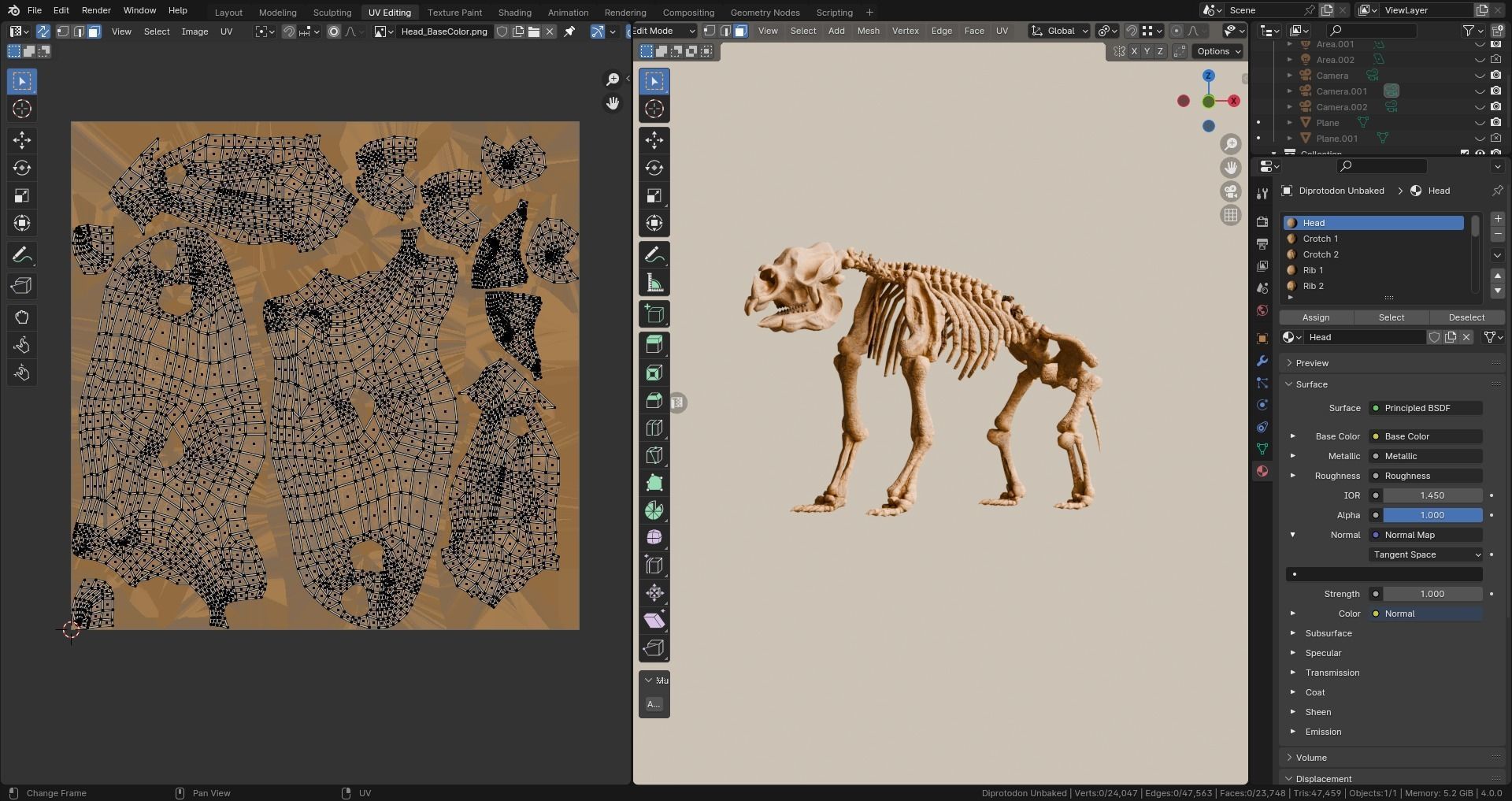
Task: Expand the Subsurface section
Action: pyautogui.click(x=1329, y=633)
